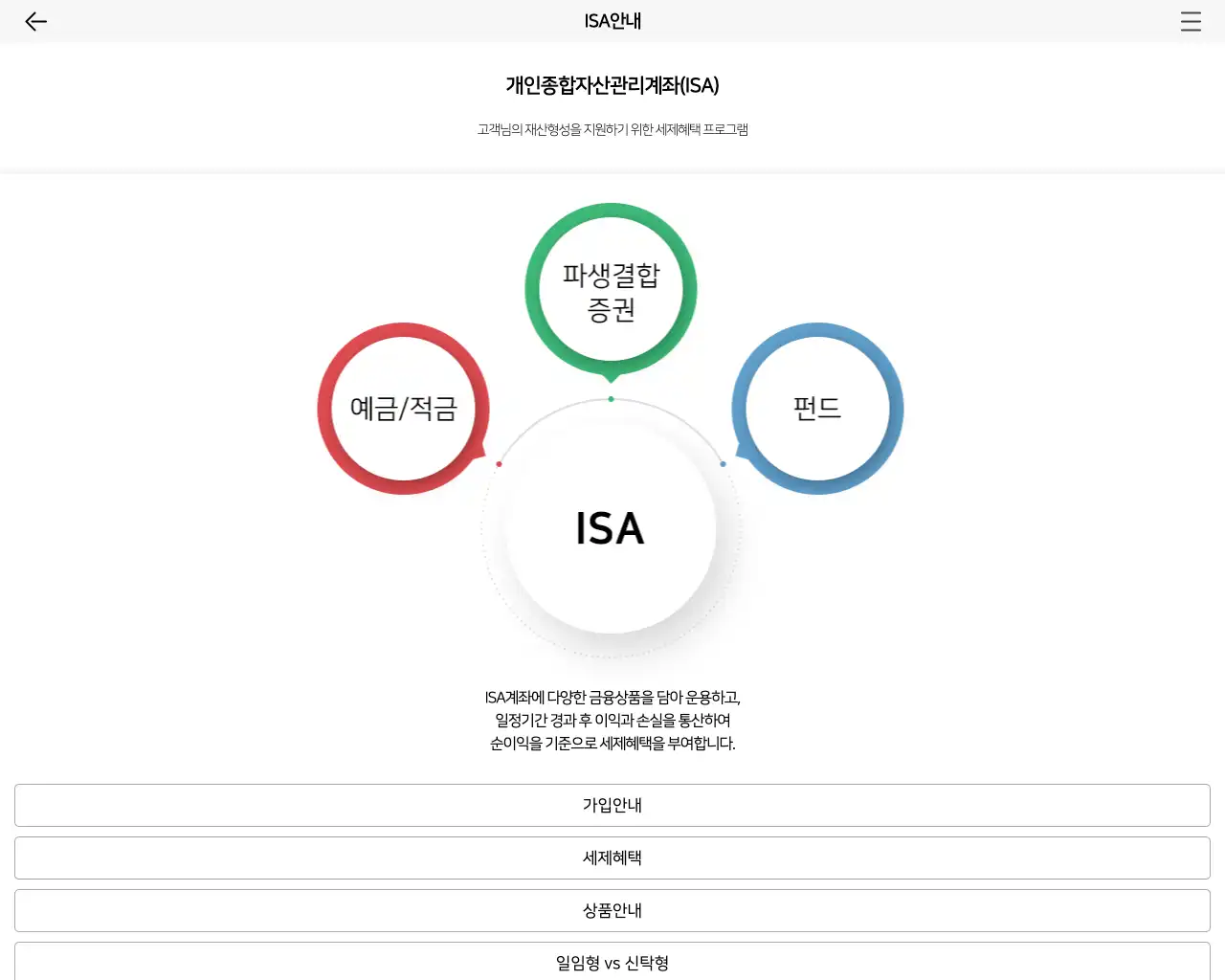Viewport: 1225px width, 980px height.
Task: Click the small red dot marker
Action: [499, 464]
